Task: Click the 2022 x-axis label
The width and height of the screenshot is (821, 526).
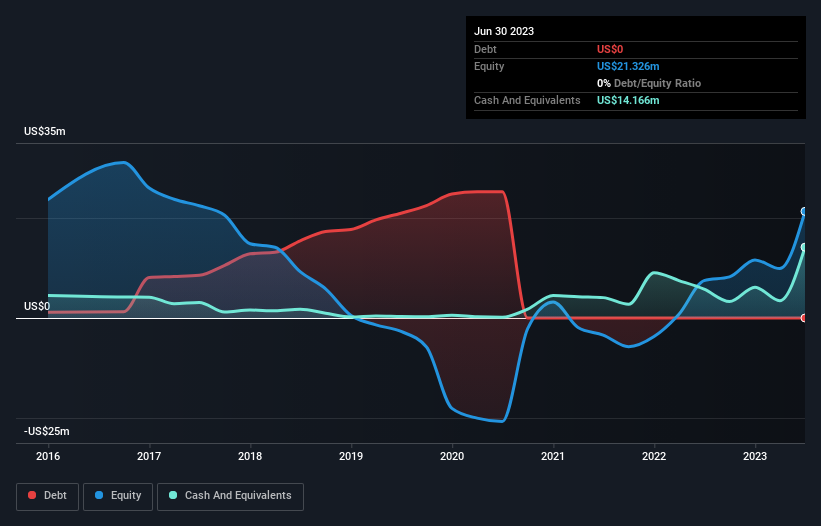Action: tap(654, 456)
